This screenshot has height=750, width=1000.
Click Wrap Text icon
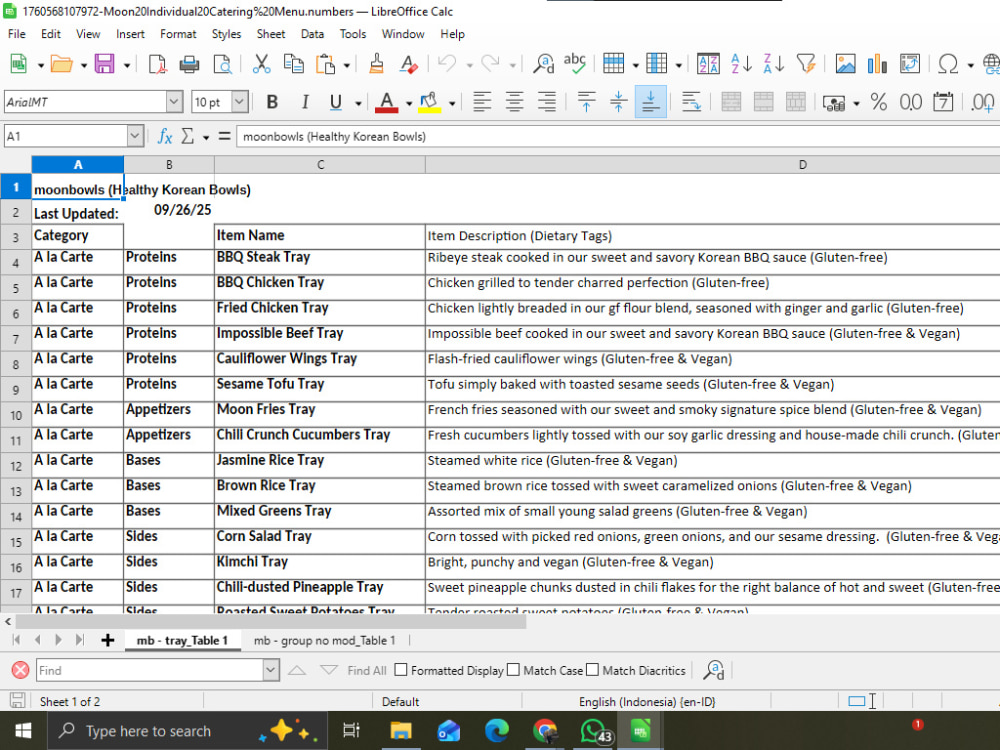691,101
